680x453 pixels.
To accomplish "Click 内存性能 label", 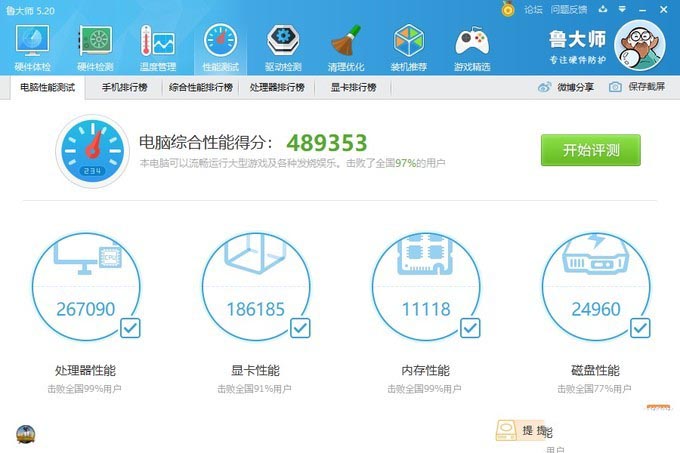I will 425,371.
